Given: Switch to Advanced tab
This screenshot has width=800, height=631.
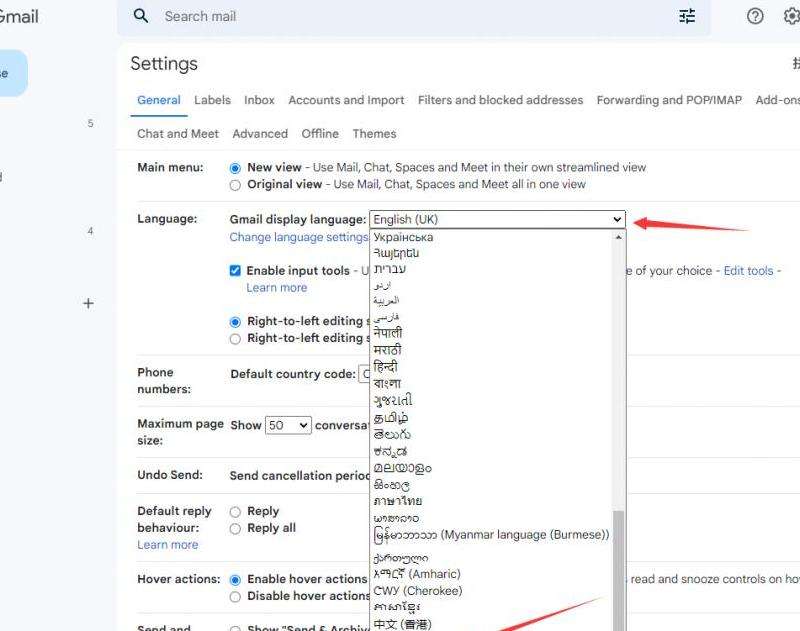Looking at the screenshot, I should click(260, 134).
